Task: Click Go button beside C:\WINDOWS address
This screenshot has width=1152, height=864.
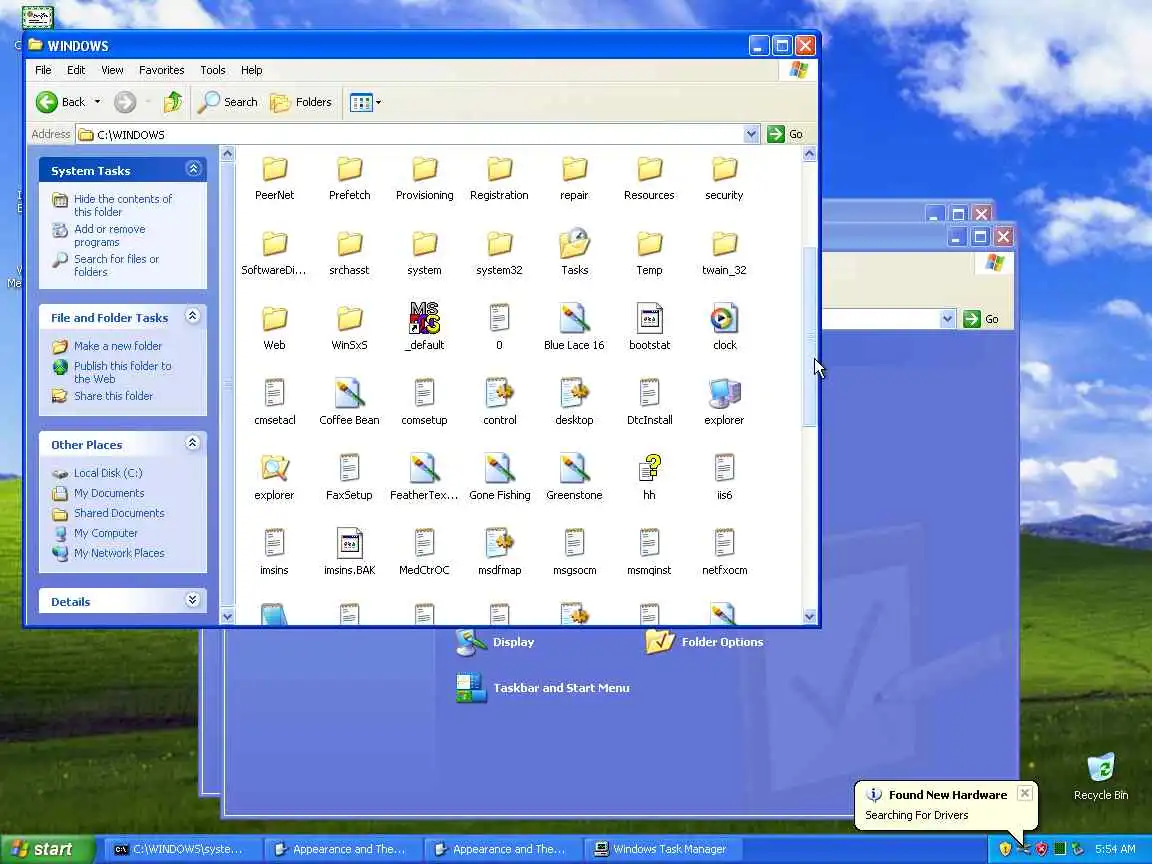Action: (x=785, y=134)
